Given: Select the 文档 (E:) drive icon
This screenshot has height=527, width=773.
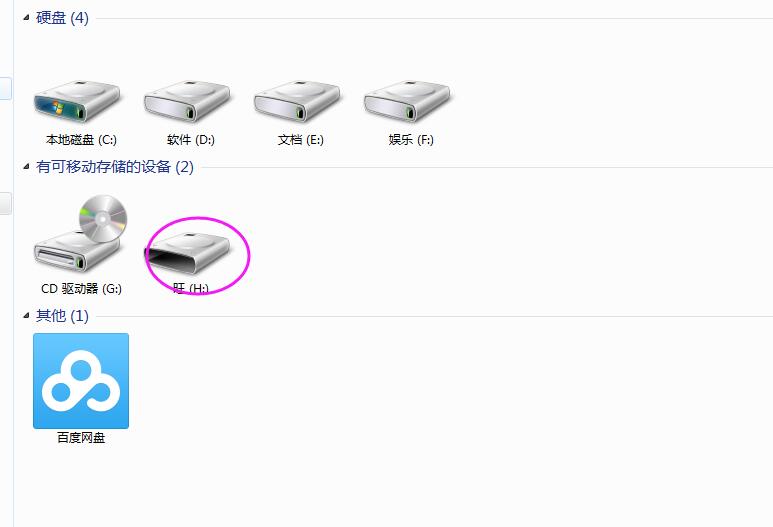Looking at the screenshot, I should coord(297,102).
